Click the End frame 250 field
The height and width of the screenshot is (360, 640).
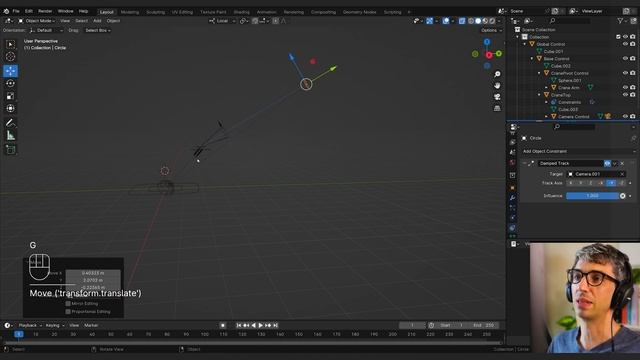tap(484, 325)
